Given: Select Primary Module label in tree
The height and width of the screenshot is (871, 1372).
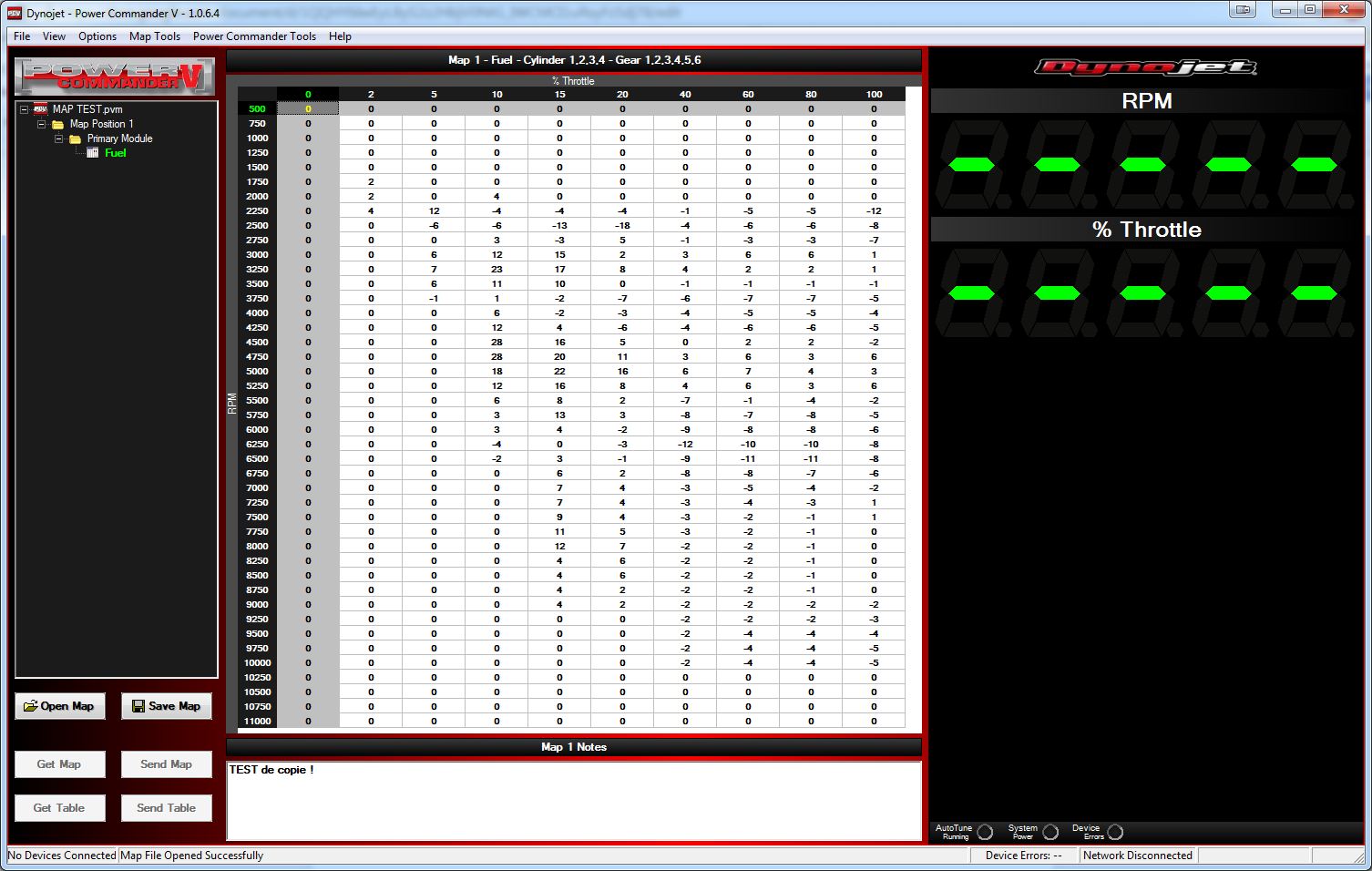Looking at the screenshot, I should coord(119,138).
